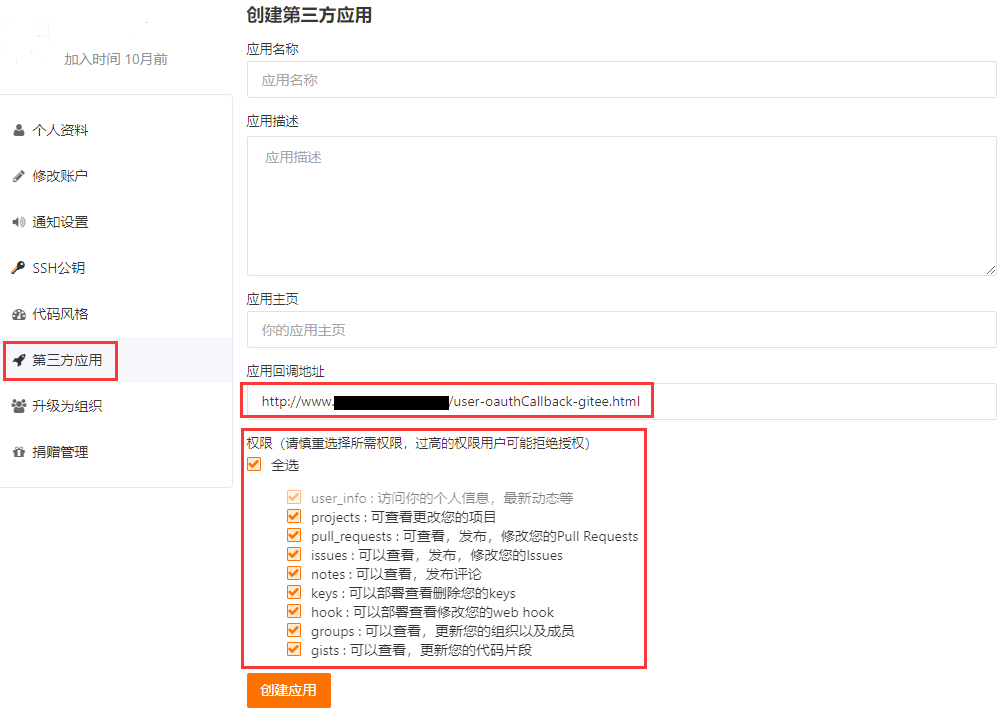Click the 创建第三方应用 heading
Screen dimensions: 999x714
click(309, 15)
